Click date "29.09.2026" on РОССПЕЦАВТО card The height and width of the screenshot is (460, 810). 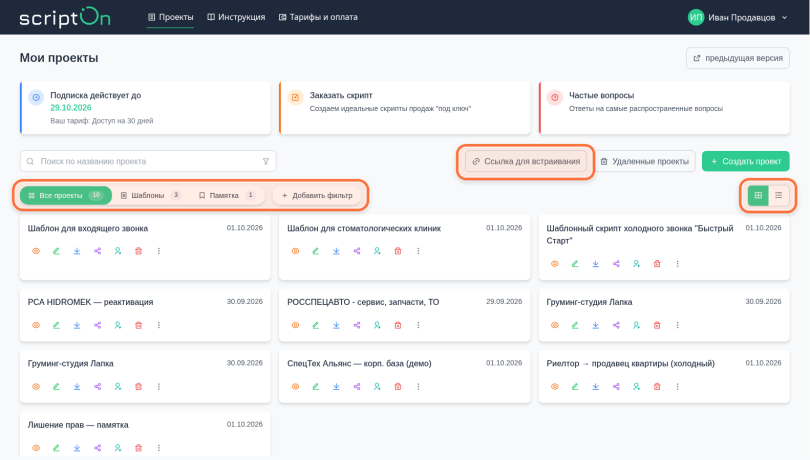[x=504, y=301]
